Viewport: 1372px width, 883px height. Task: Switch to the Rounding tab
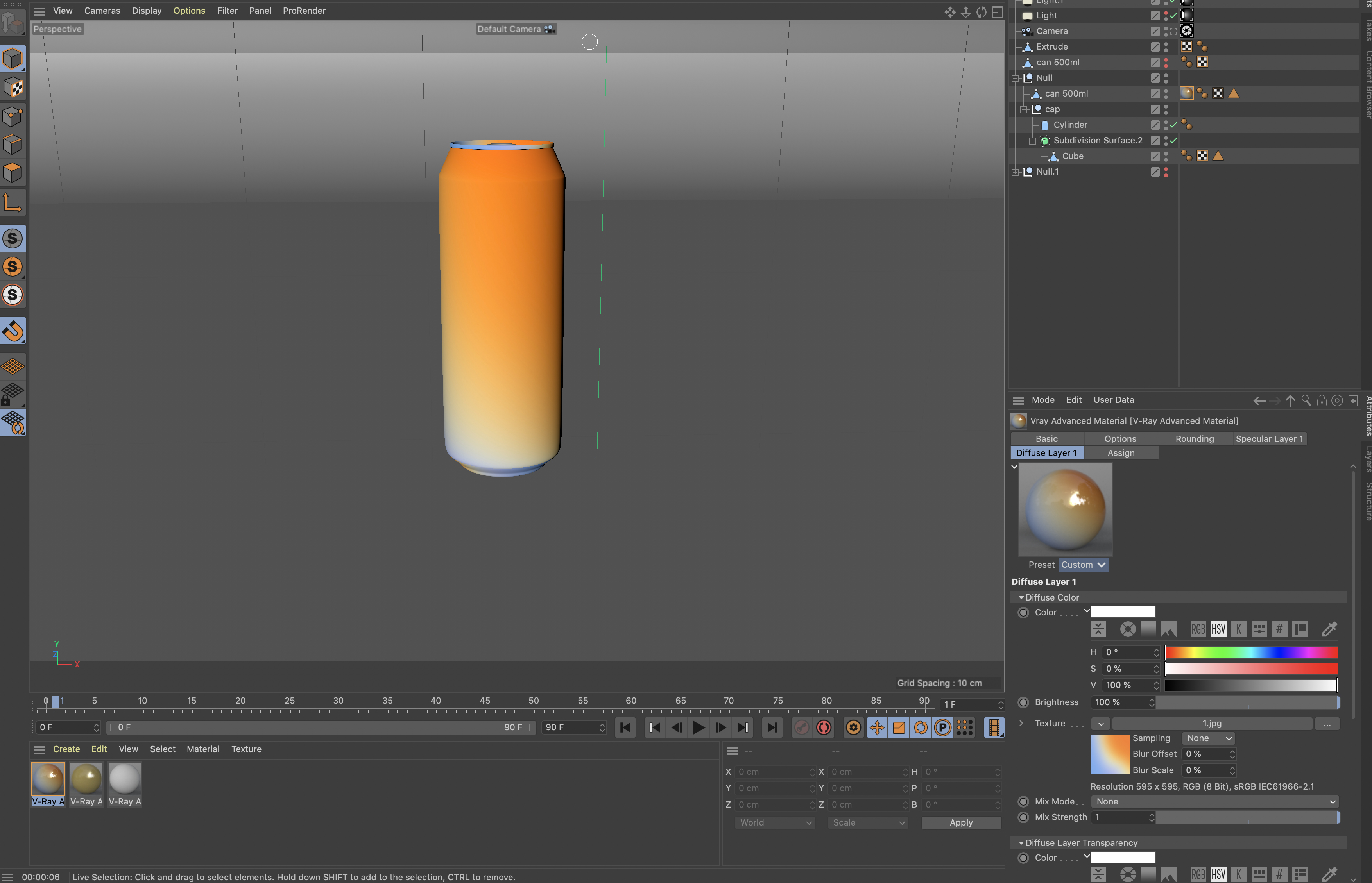pyautogui.click(x=1194, y=439)
